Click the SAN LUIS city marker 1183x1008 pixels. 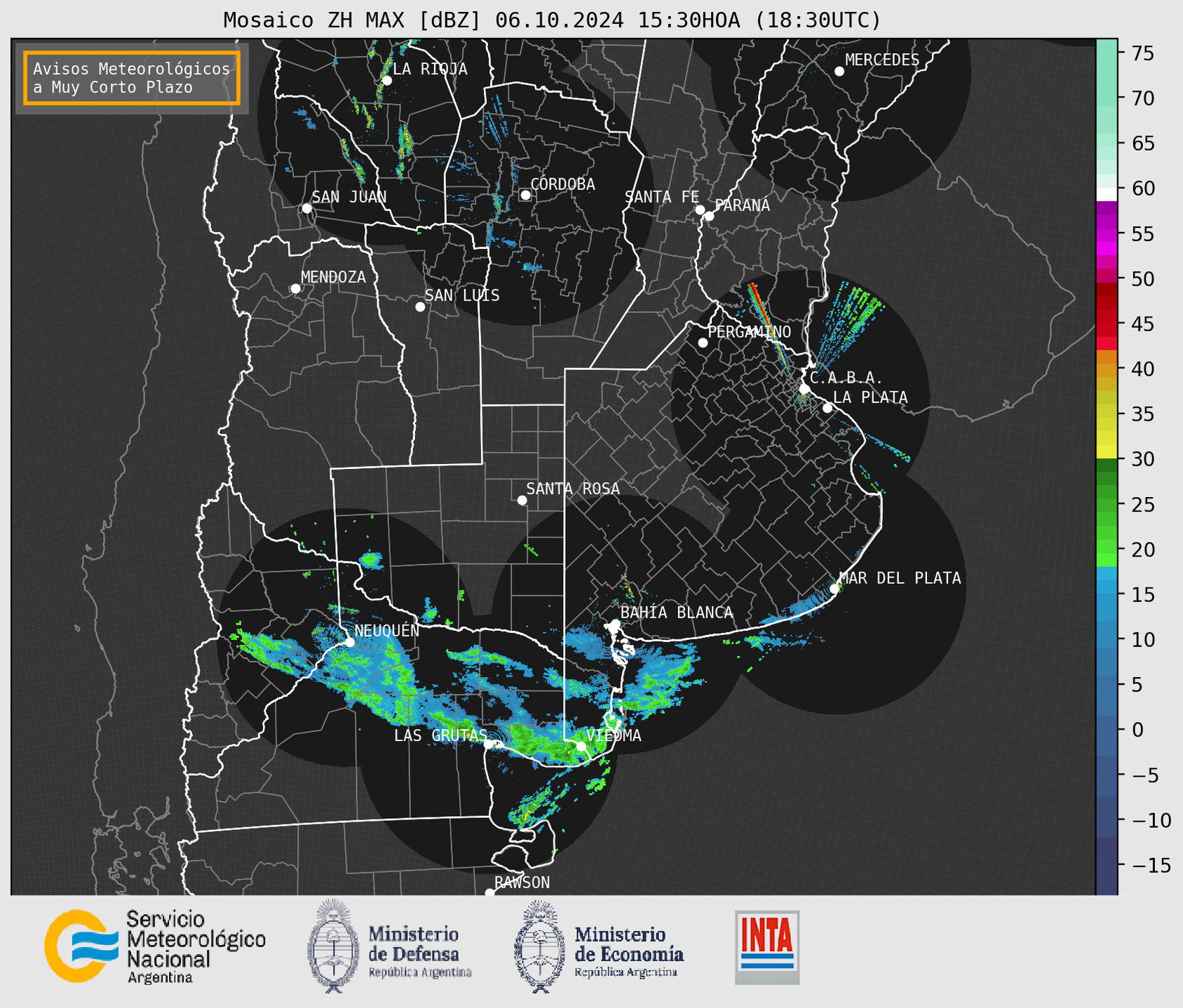420,307
